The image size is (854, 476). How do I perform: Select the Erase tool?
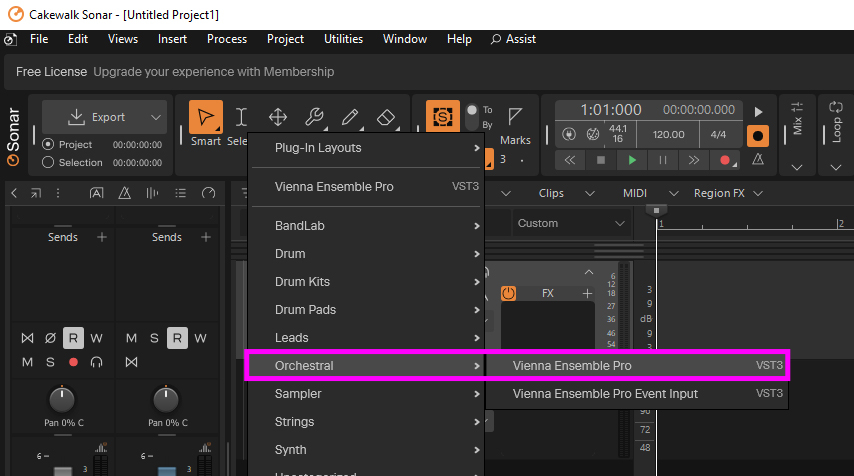(x=386, y=117)
